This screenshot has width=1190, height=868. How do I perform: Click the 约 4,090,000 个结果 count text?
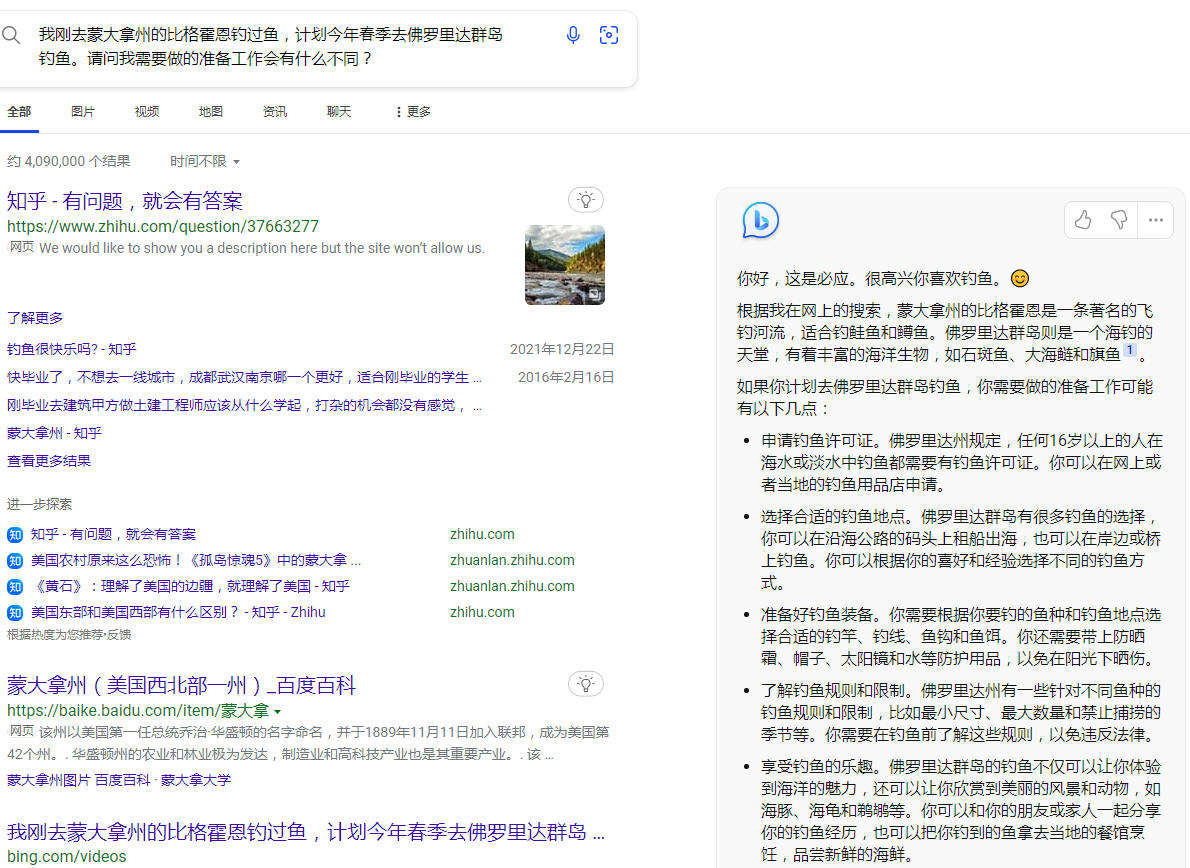[69, 162]
